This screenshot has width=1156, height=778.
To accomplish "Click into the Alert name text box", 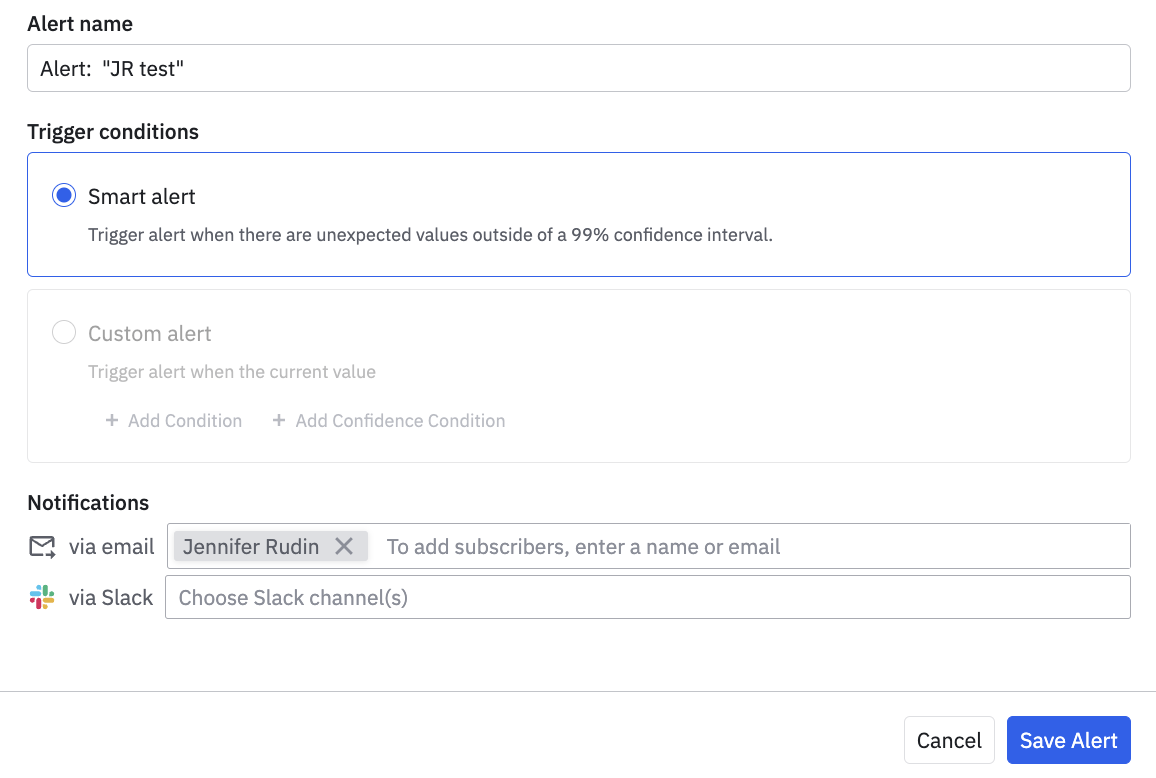I will pos(578,68).
